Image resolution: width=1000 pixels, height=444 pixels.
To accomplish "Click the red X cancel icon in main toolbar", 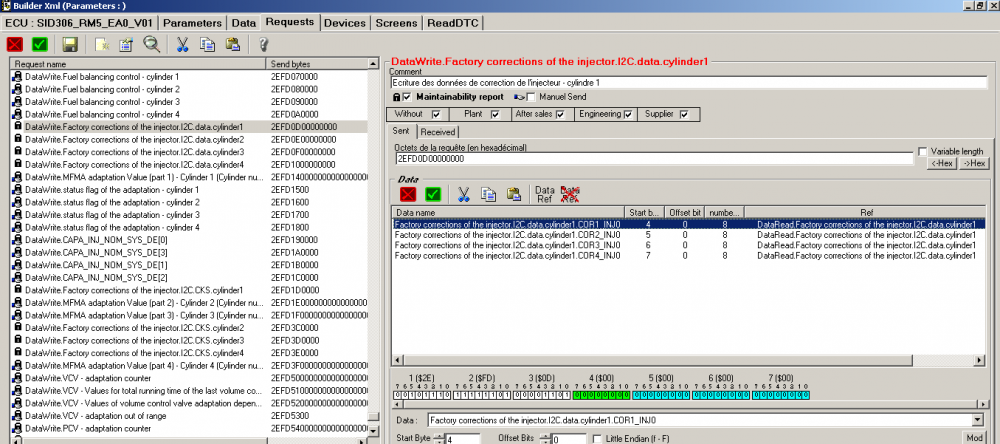I will tap(15, 44).
